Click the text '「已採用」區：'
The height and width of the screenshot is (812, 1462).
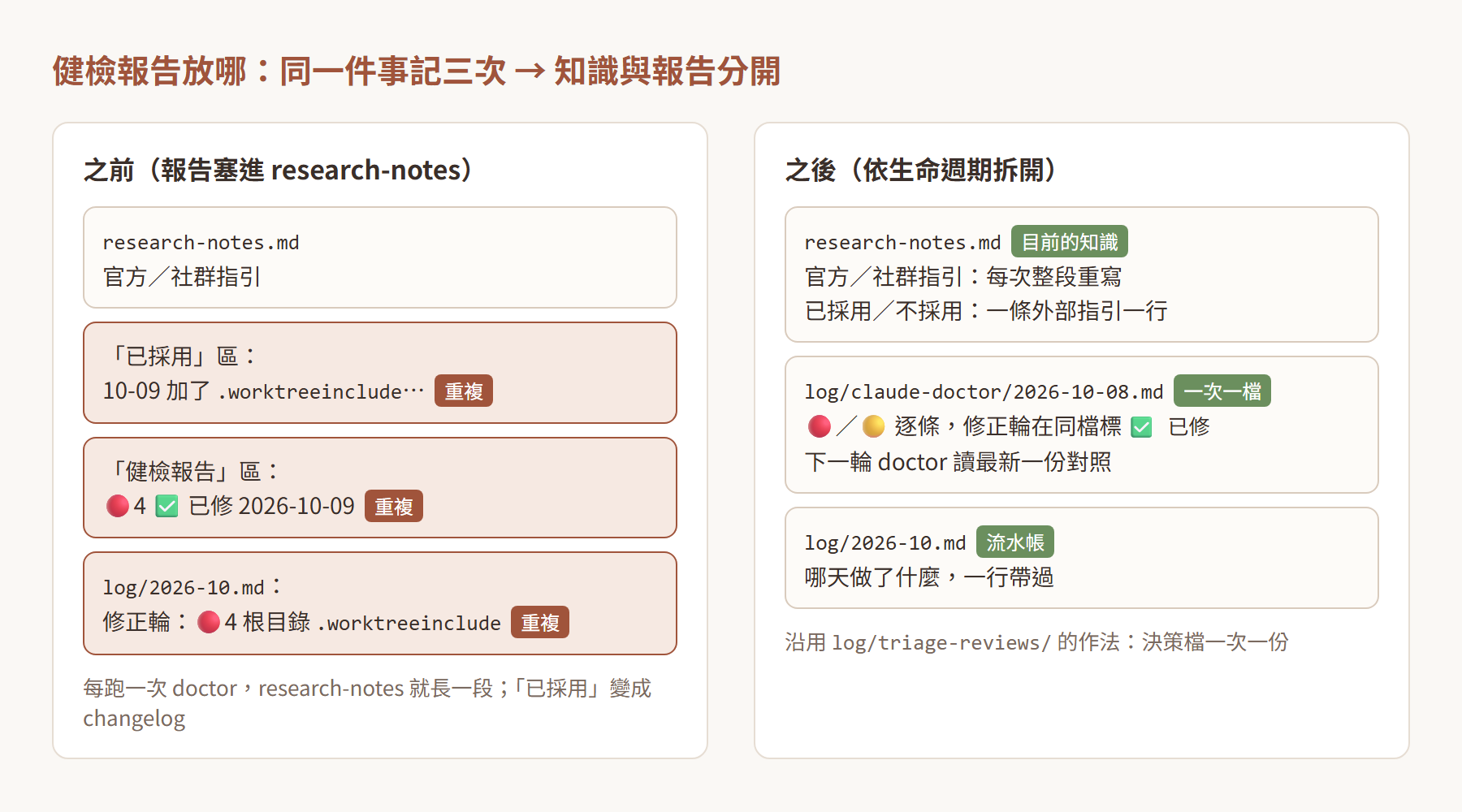click(182, 356)
